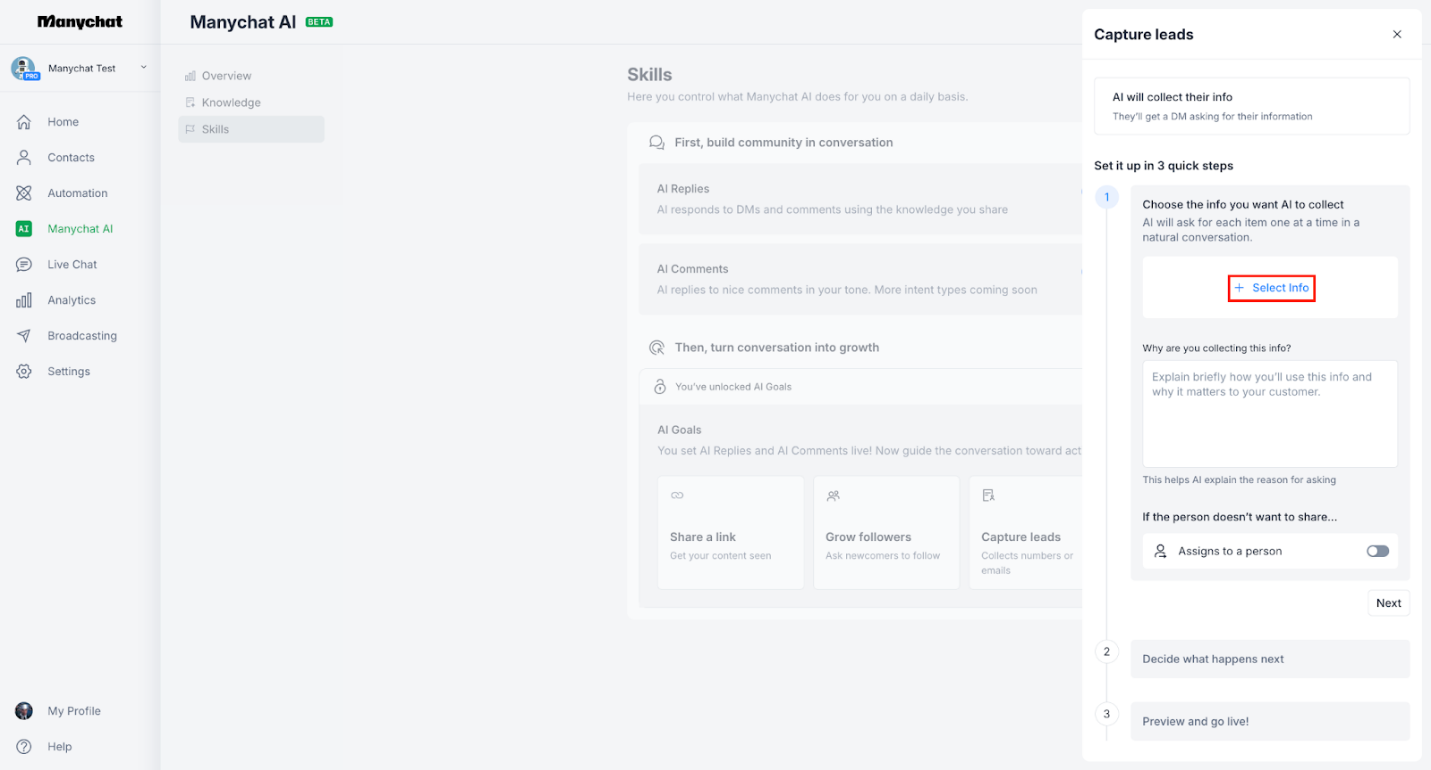Click the Select Info button

point(1271,287)
